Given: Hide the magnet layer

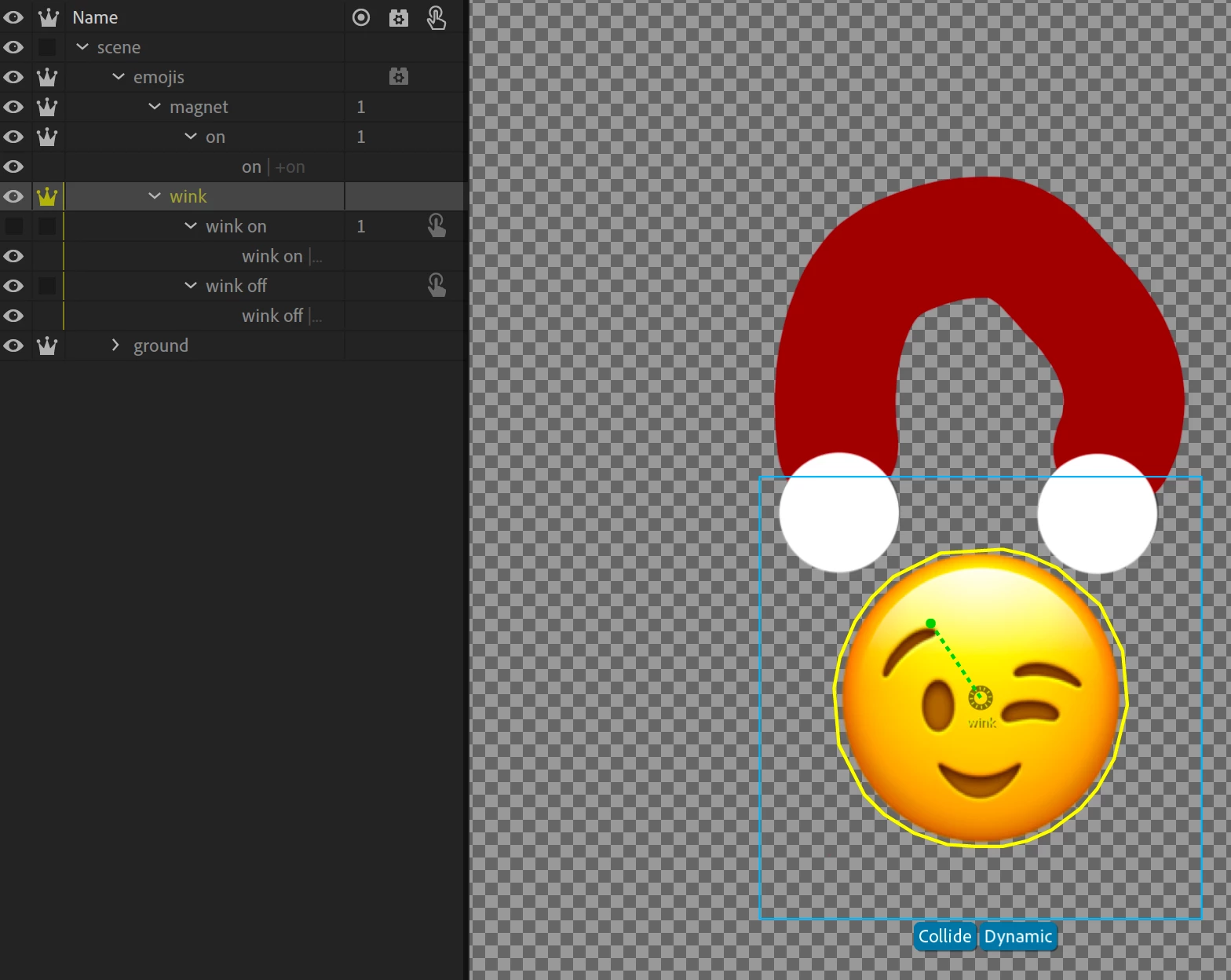Looking at the screenshot, I should [x=13, y=107].
